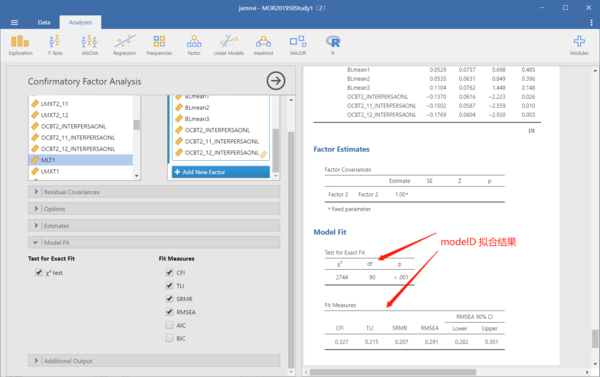Viewport: 600px width, 377px height.
Task: Click the RMSEA value 0.291
Action: pos(431,342)
